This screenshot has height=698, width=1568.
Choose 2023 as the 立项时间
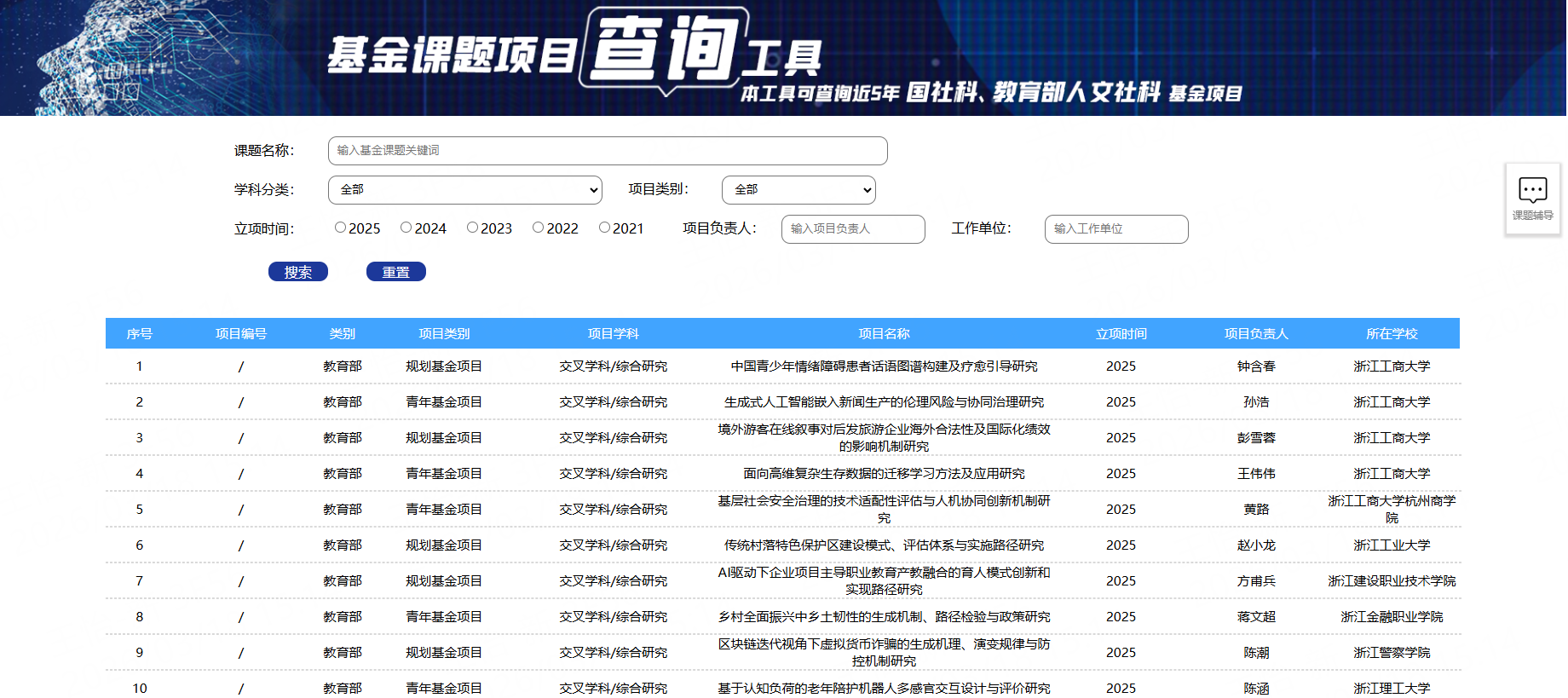pyautogui.click(x=472, y=228)
